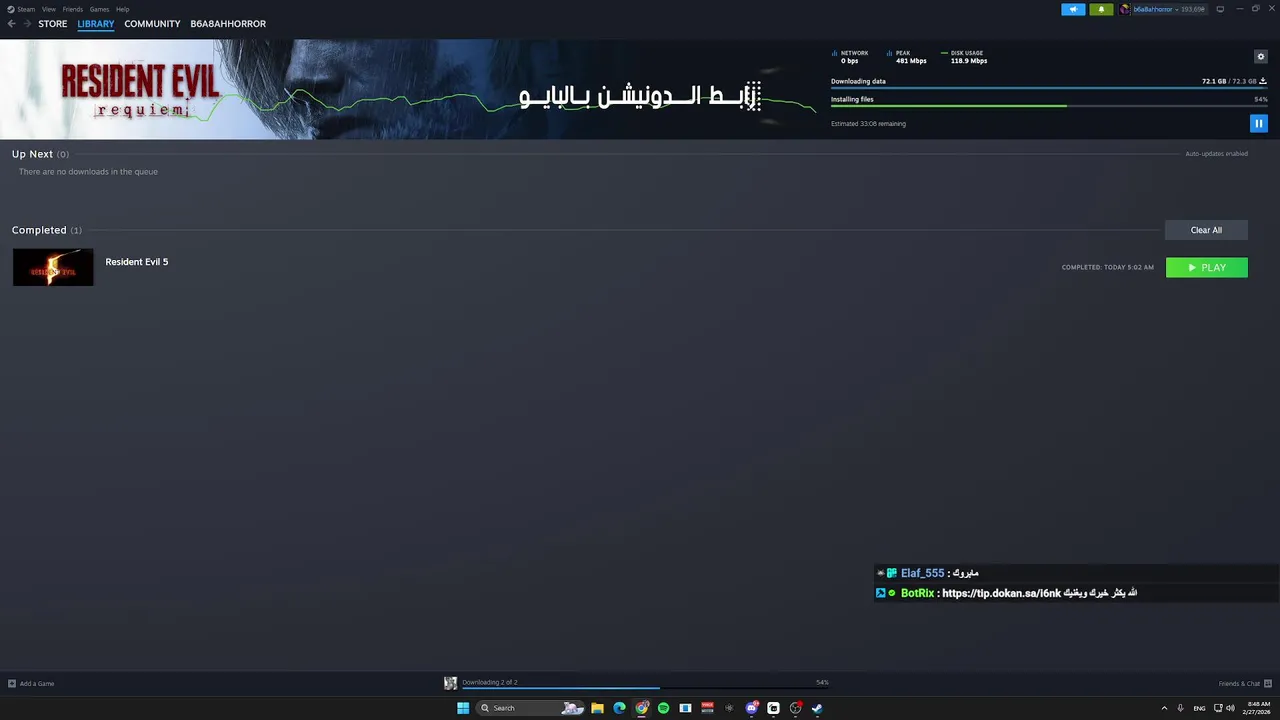
Task: Open the Resident Evil 5 thumbnail
Action: pos(53,267)
